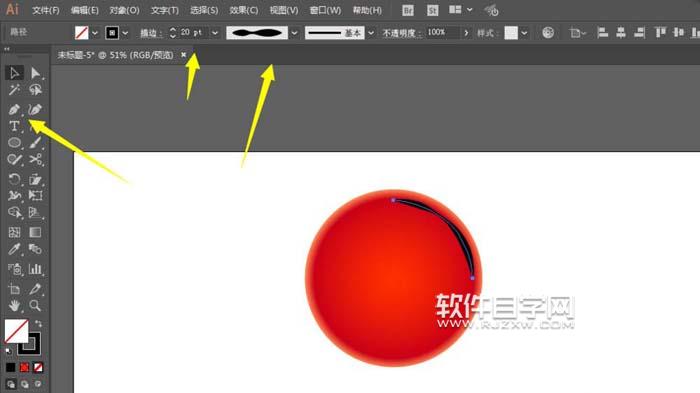Activate the Hand tool
The width and height of the screenshot is (700, 393).
14,306
